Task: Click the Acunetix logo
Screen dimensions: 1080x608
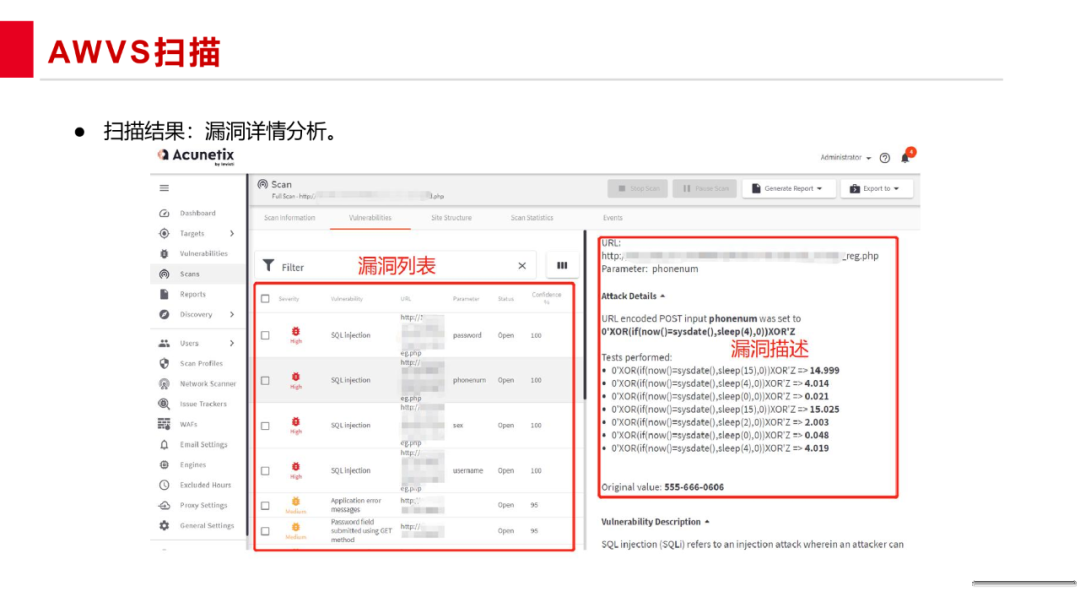Action: [x=196, y=156]
